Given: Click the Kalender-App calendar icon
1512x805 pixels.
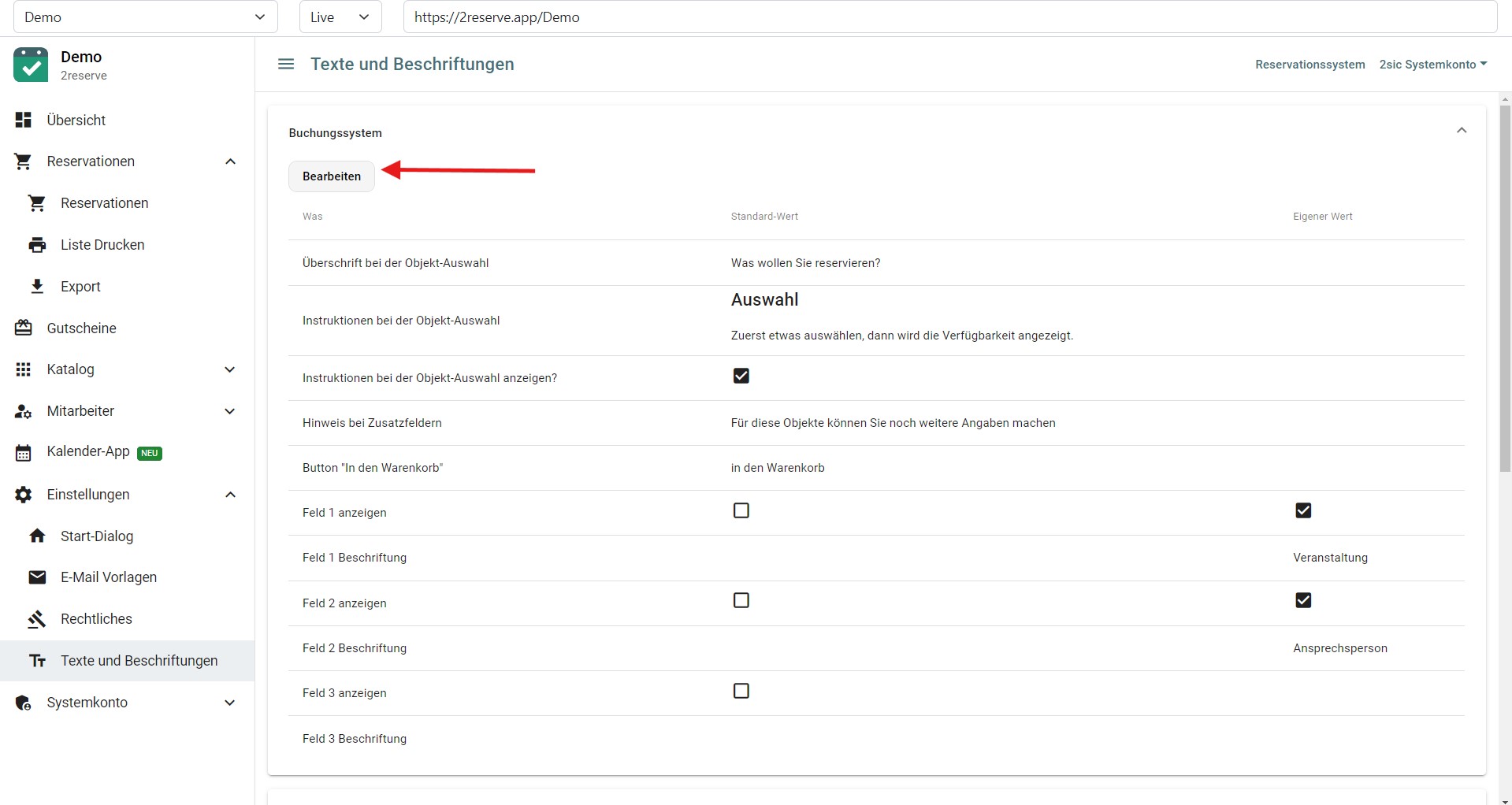Looking at the screenshot, I should [x=24, y=453].
